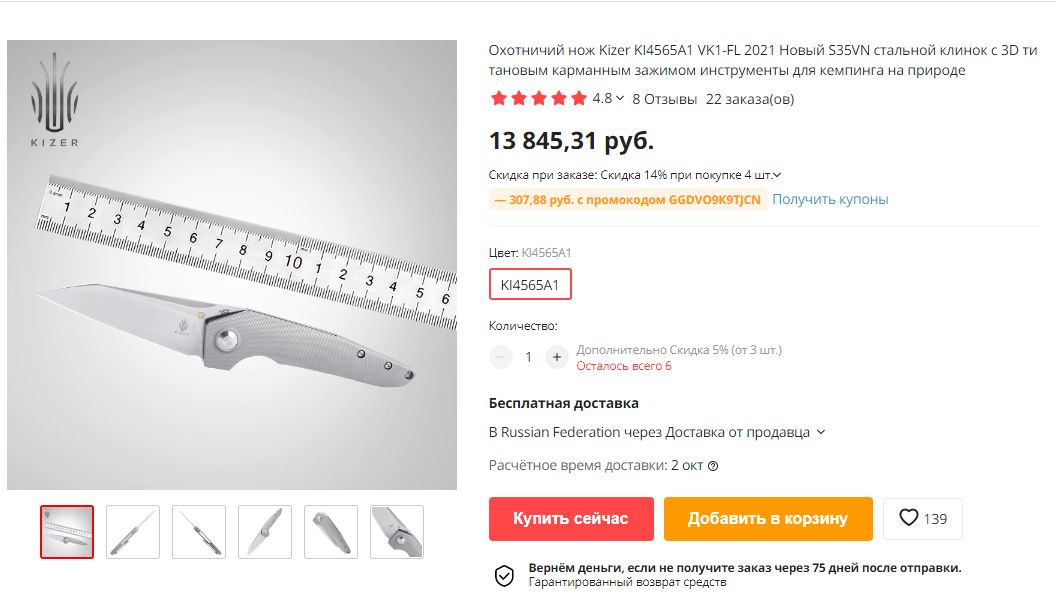Click the minus icon to decrease quantity
The width and height of the screenshot is (1056, 599).
[x=501, y=356]
